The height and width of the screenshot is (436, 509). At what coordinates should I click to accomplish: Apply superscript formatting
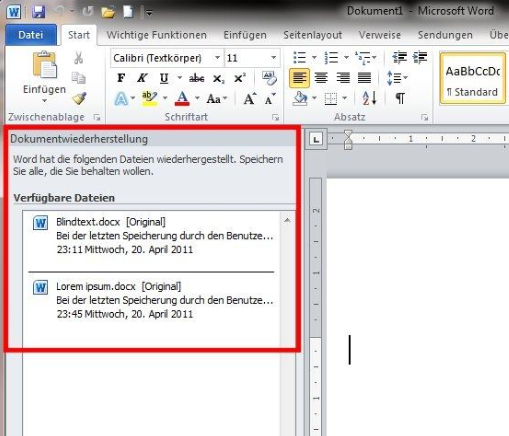click(x=239, y=78)
